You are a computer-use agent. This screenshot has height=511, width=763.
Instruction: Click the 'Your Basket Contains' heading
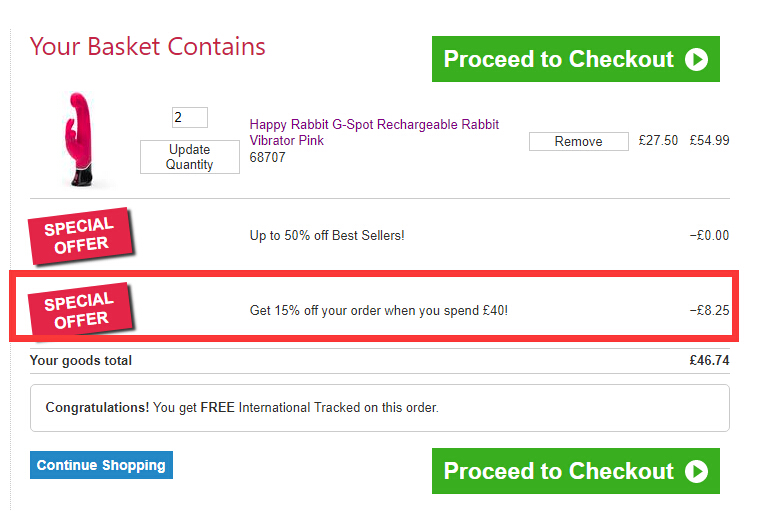(148, 46)
